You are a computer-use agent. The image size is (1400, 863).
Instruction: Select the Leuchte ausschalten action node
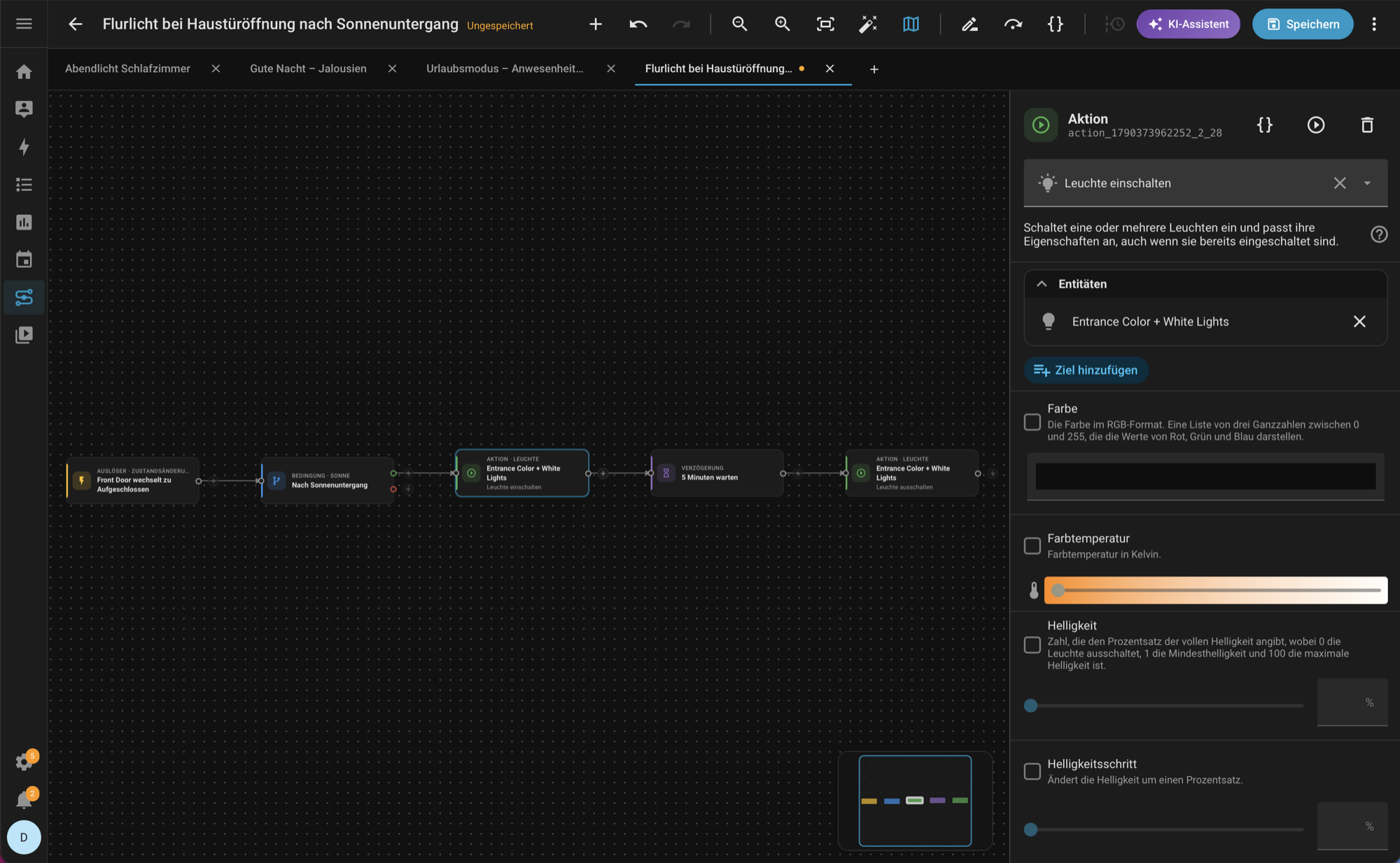(x=911, y=473)
